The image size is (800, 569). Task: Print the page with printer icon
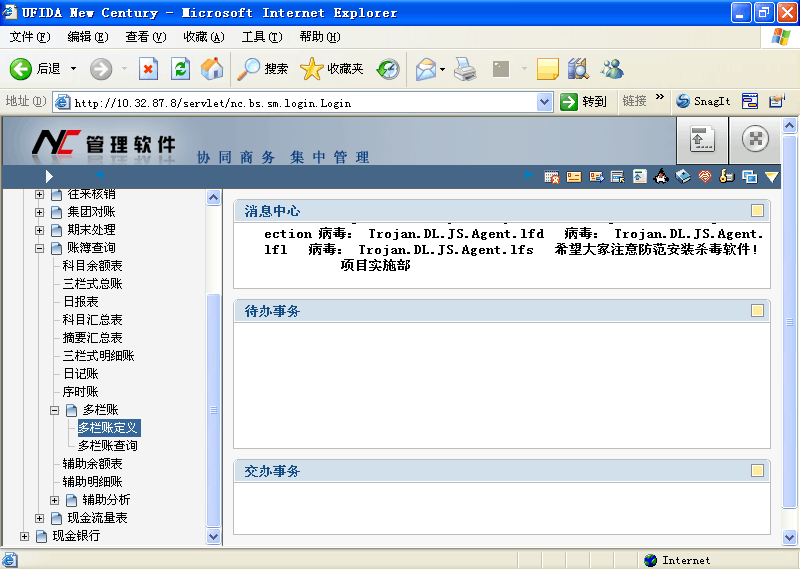(465, 69)
